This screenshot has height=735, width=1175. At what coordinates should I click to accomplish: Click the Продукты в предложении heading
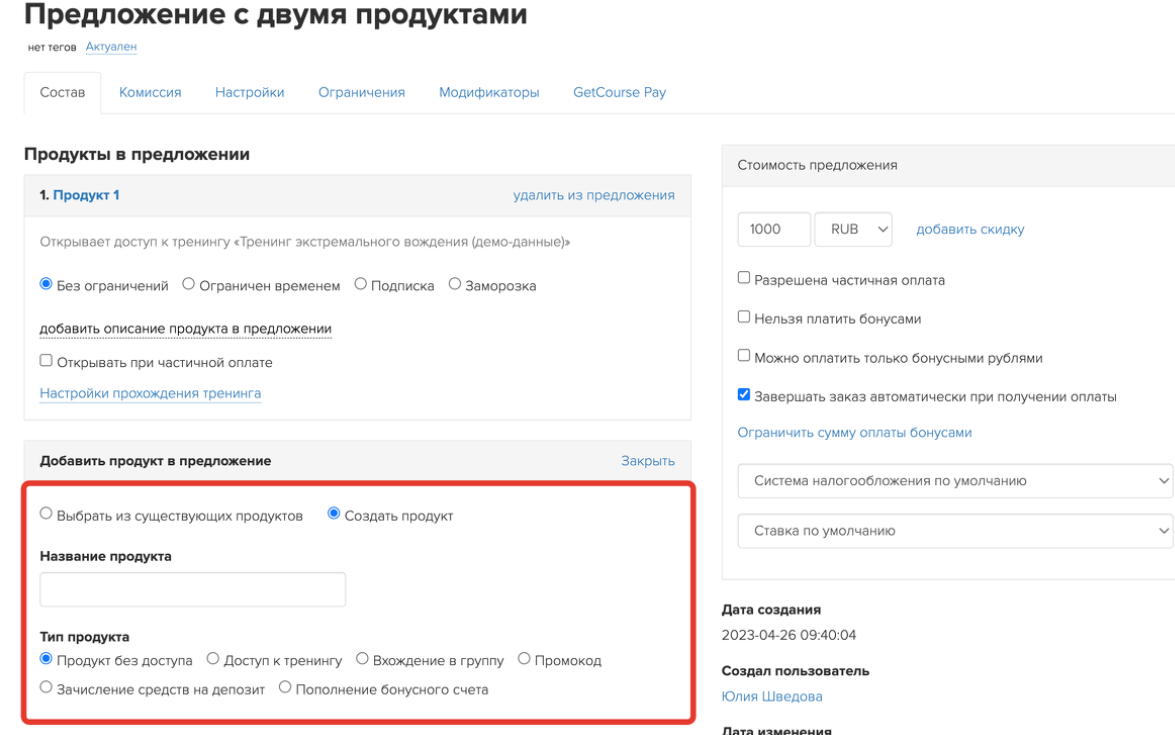pos(137,154)
